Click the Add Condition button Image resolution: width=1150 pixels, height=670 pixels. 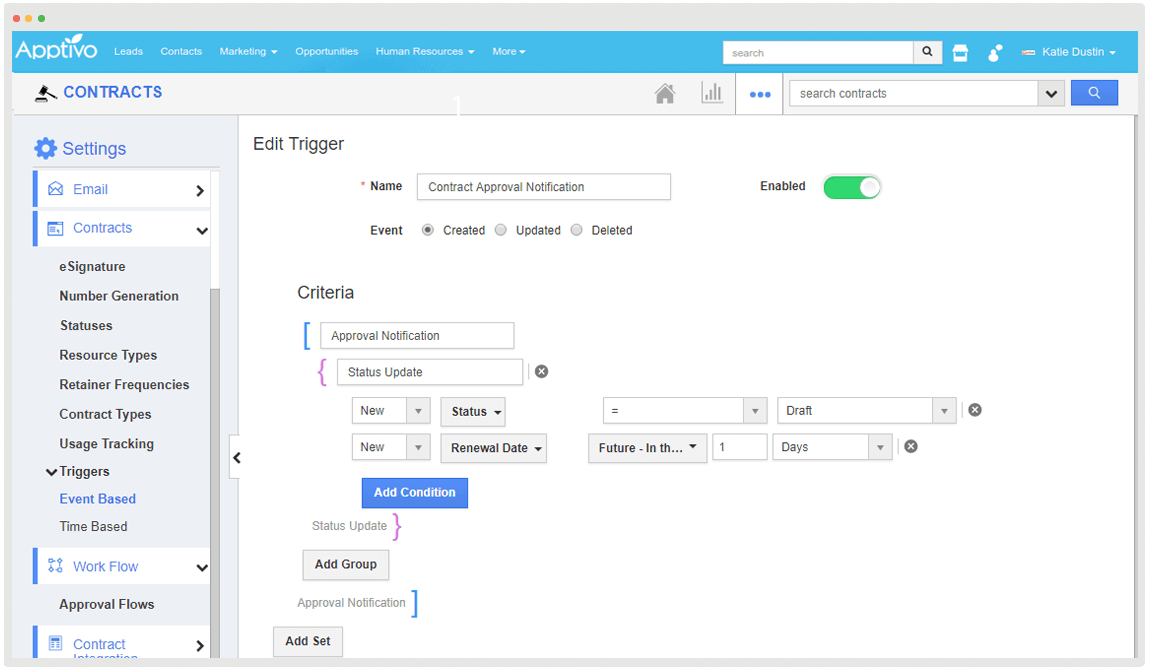point(414,493)
